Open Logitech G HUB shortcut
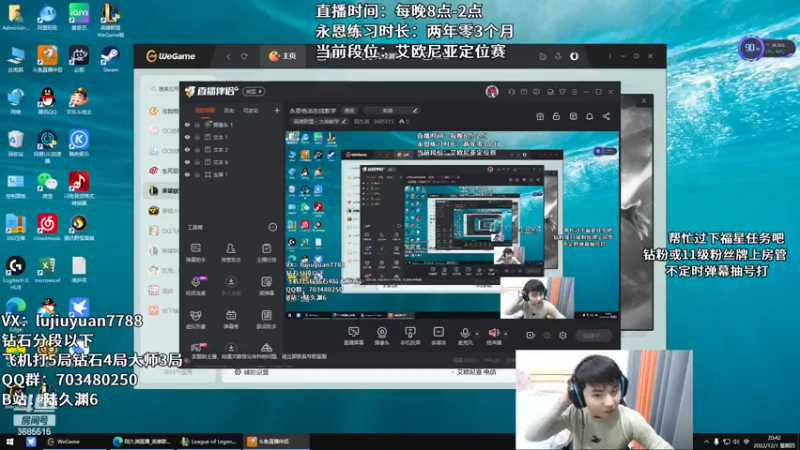The width and height of the screenshot is (800, 450). coord(16,272)
